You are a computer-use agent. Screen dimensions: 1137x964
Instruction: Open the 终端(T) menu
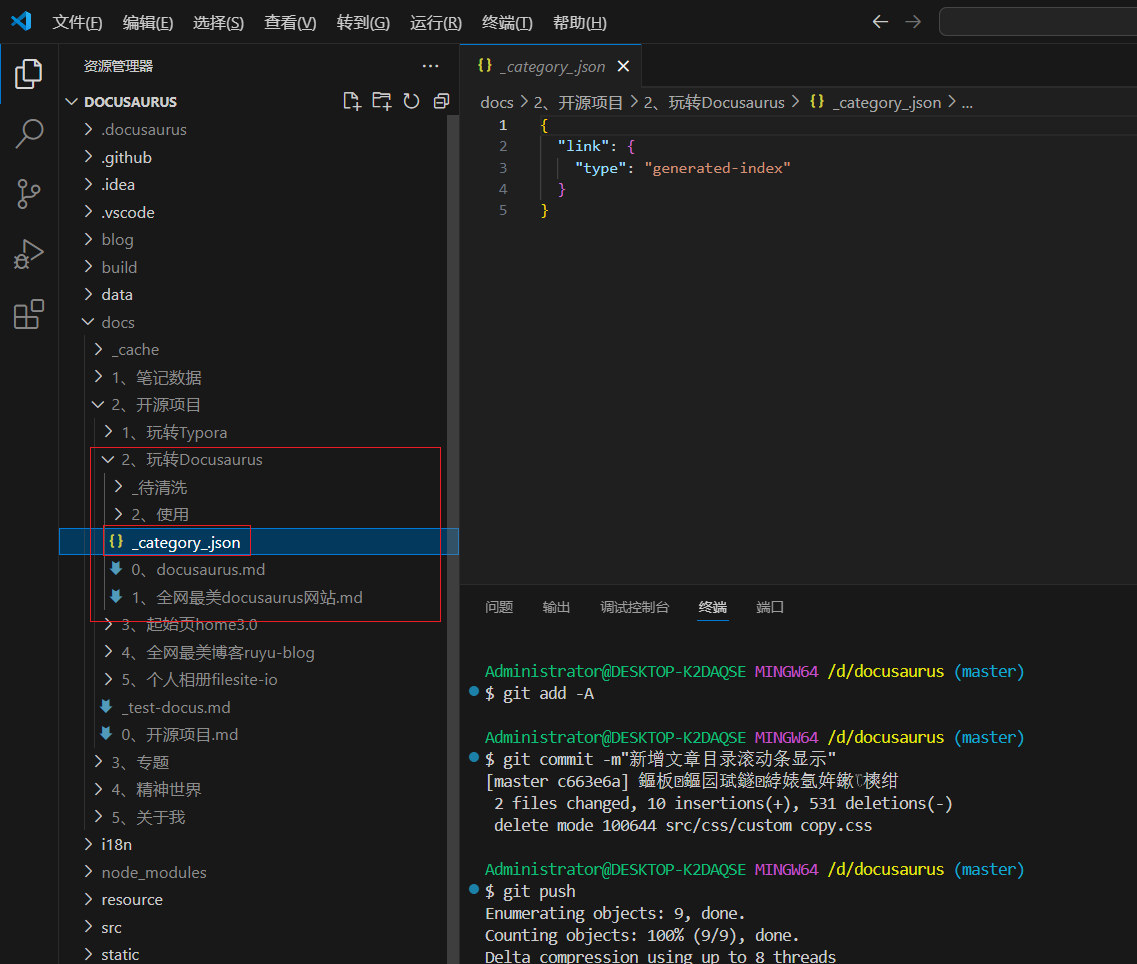click(508, 22)
